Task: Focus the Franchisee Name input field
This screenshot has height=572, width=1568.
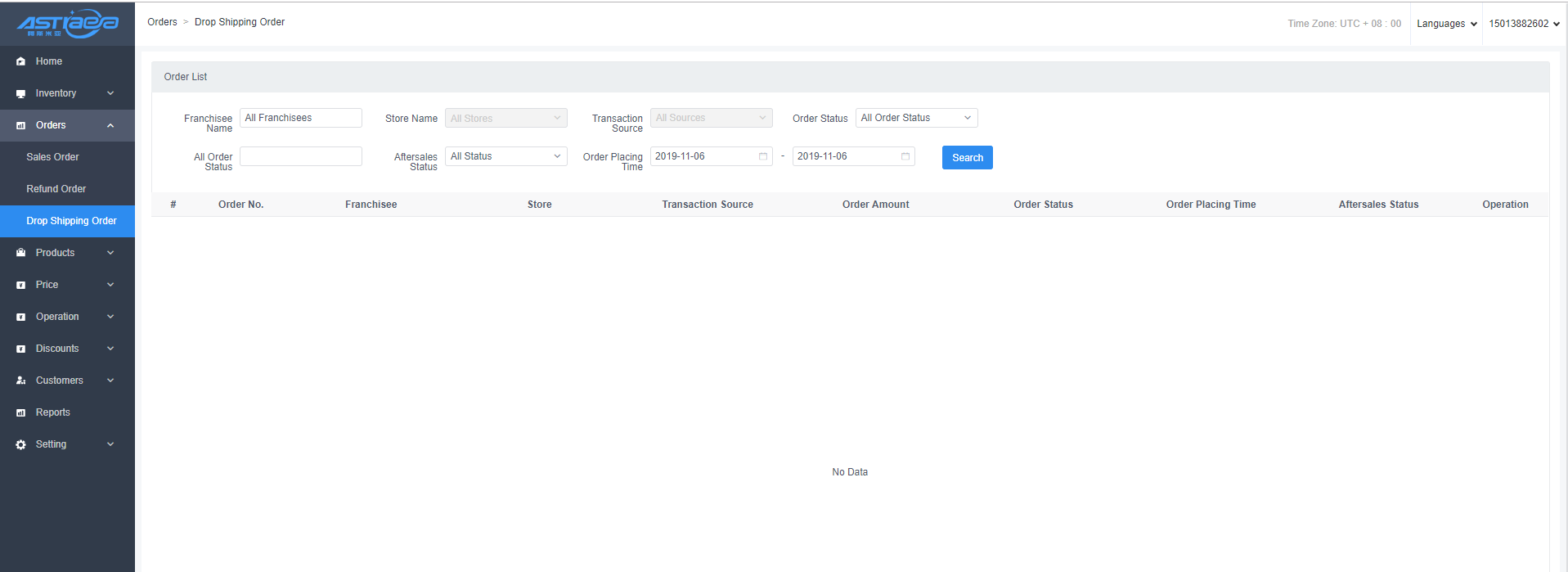Action: coord(300,118)
